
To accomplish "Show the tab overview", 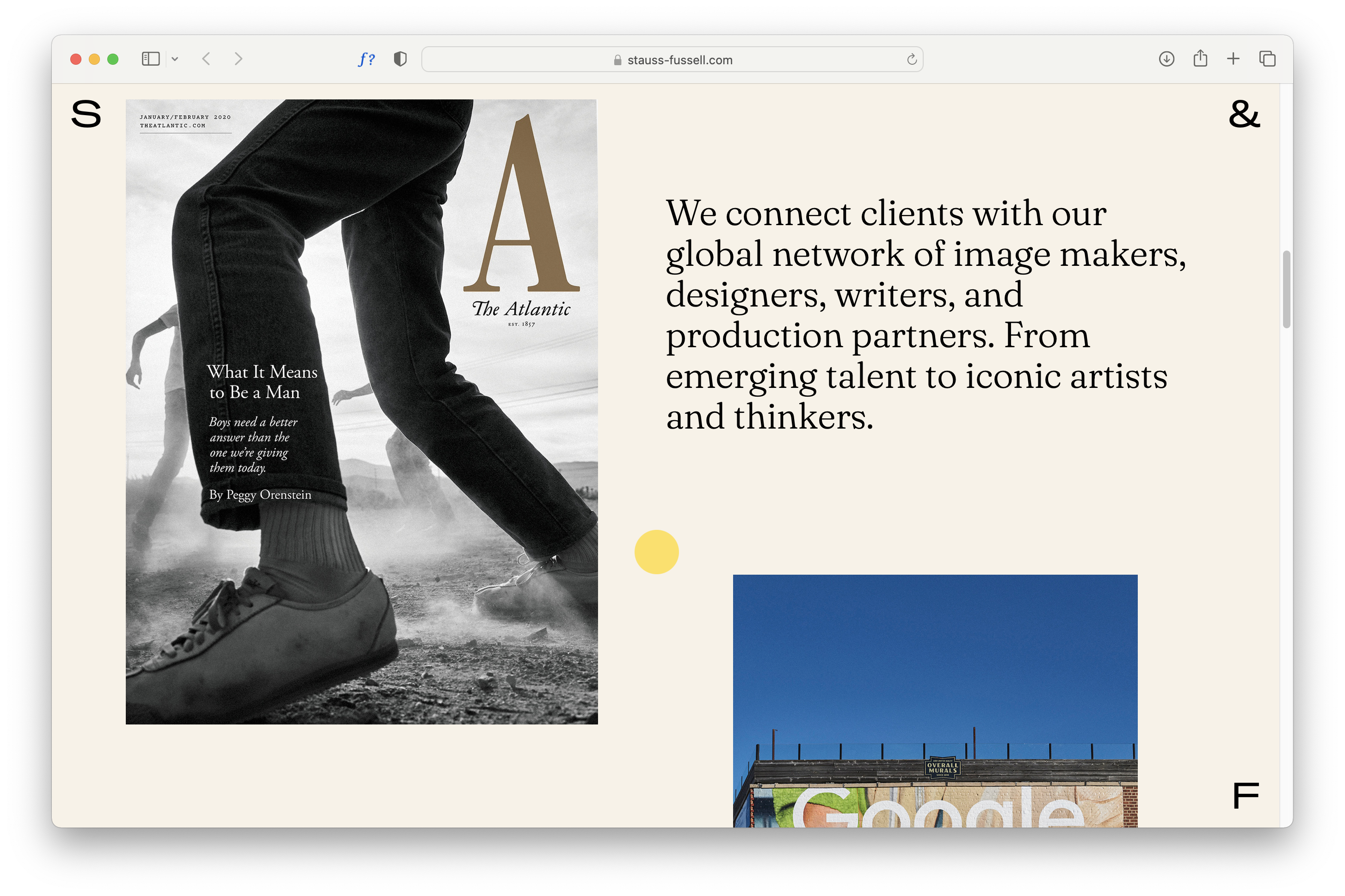I will click(x=1267, y=59).
